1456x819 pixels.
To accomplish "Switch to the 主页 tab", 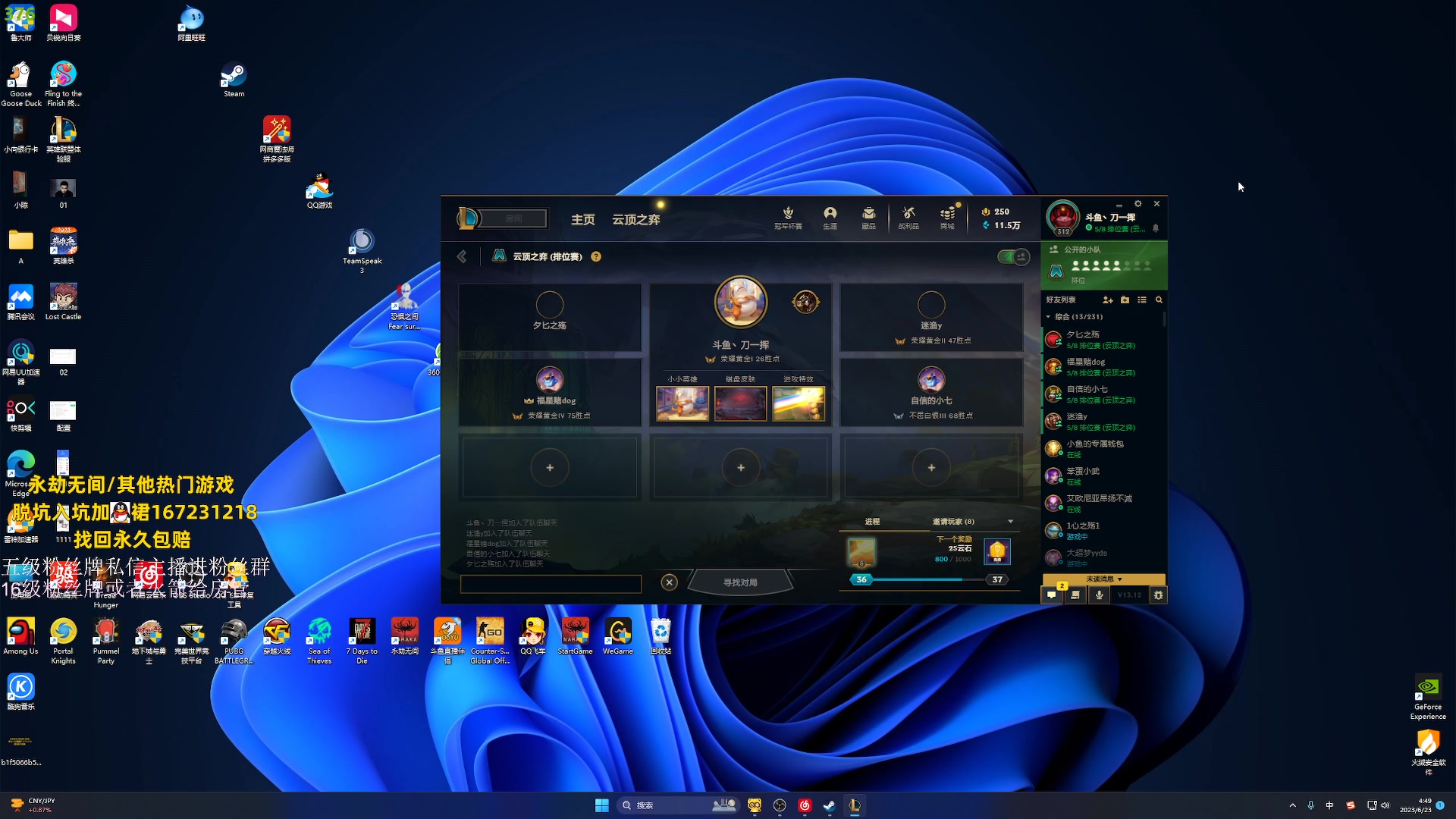I will click(x=582, y=219).
